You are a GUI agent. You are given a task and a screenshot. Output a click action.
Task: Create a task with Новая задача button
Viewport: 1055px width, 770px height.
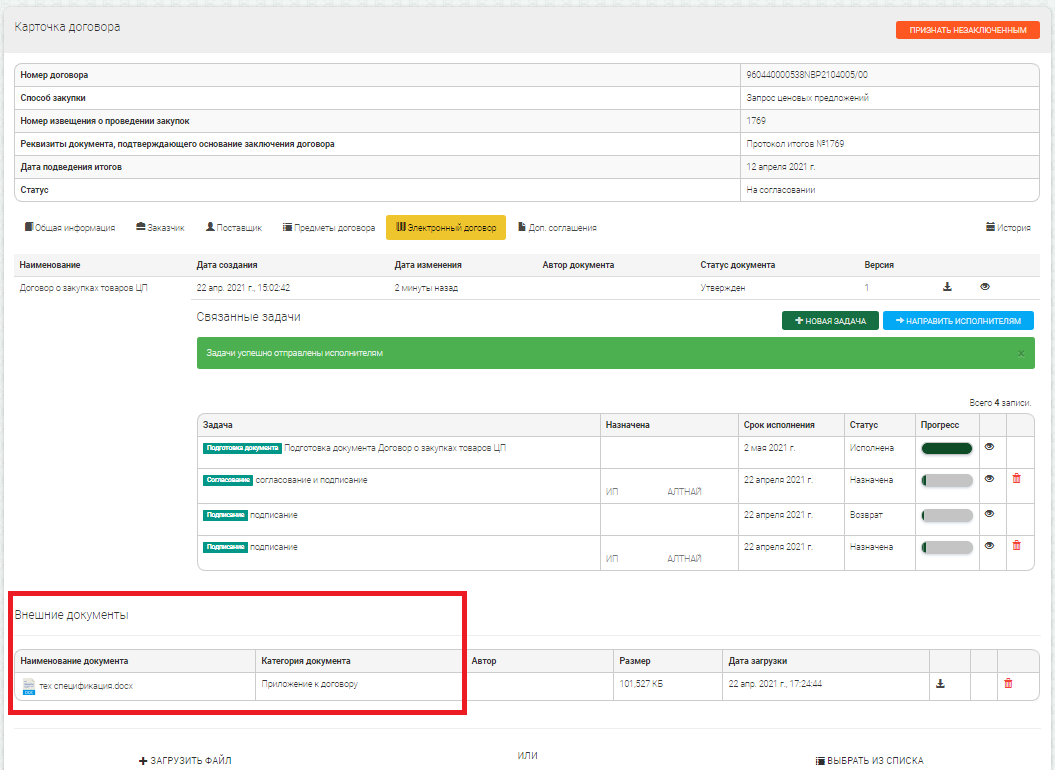(829, 321)
